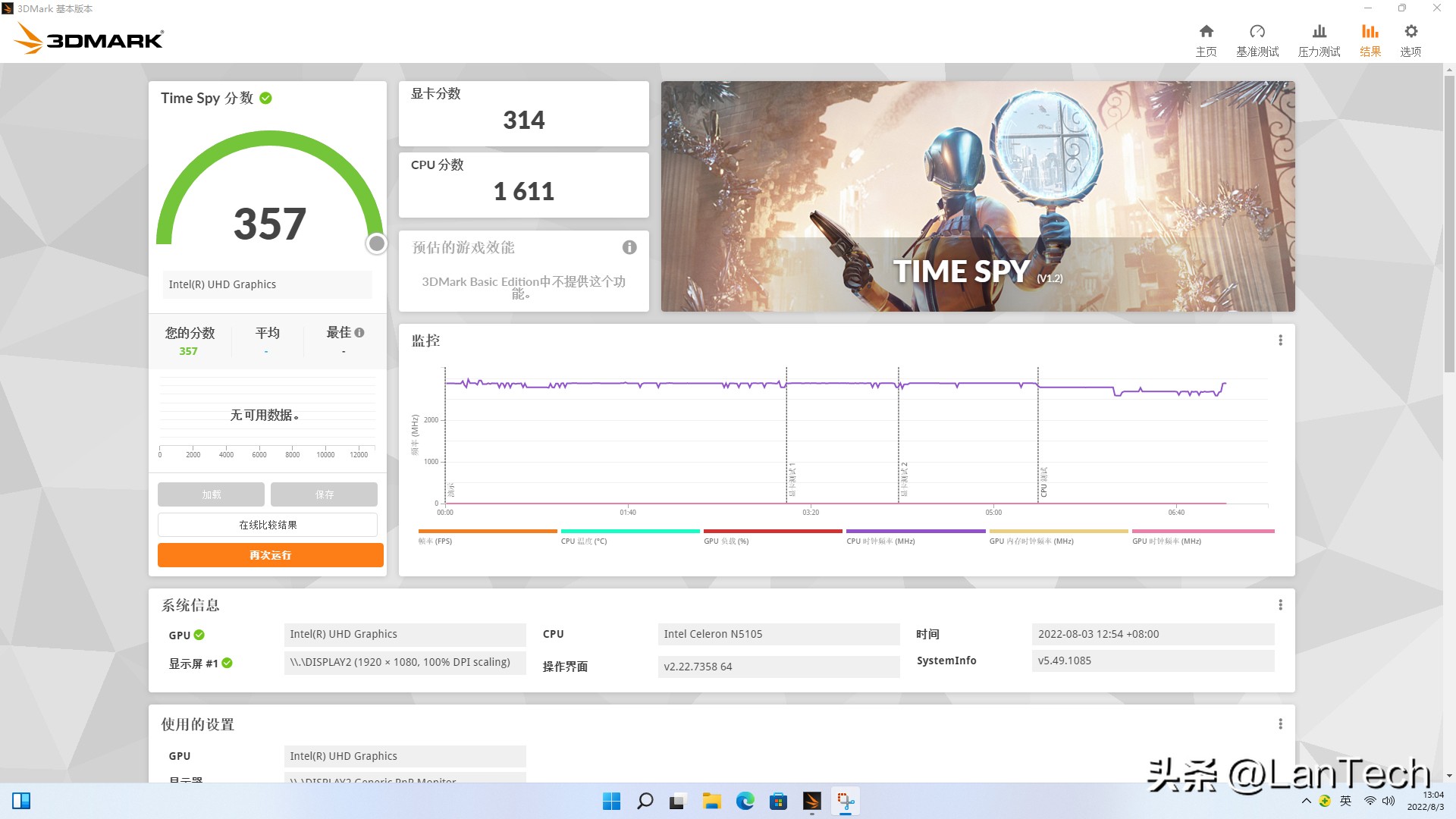Click the orange 再次运行 button
Image resolution: width=1456 pixels, height=819 pixels.
[271, 555]
